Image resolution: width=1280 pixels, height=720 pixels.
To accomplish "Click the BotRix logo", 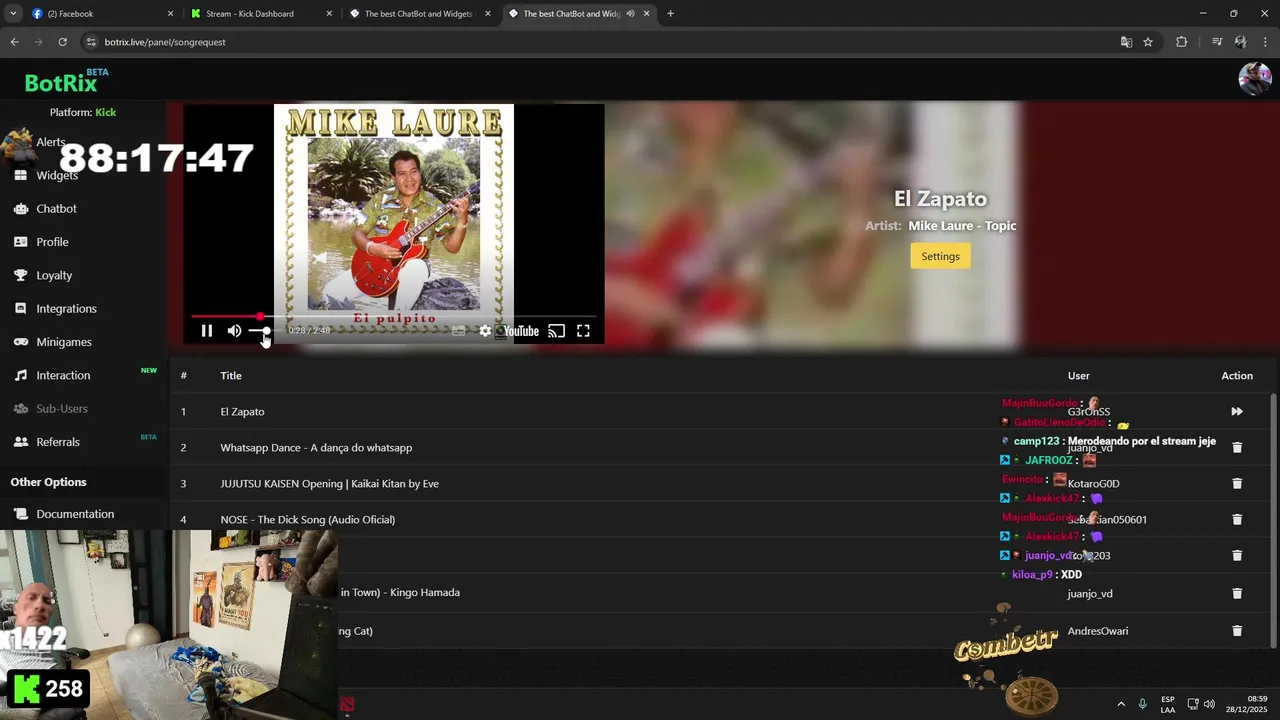I will (61, 83).
